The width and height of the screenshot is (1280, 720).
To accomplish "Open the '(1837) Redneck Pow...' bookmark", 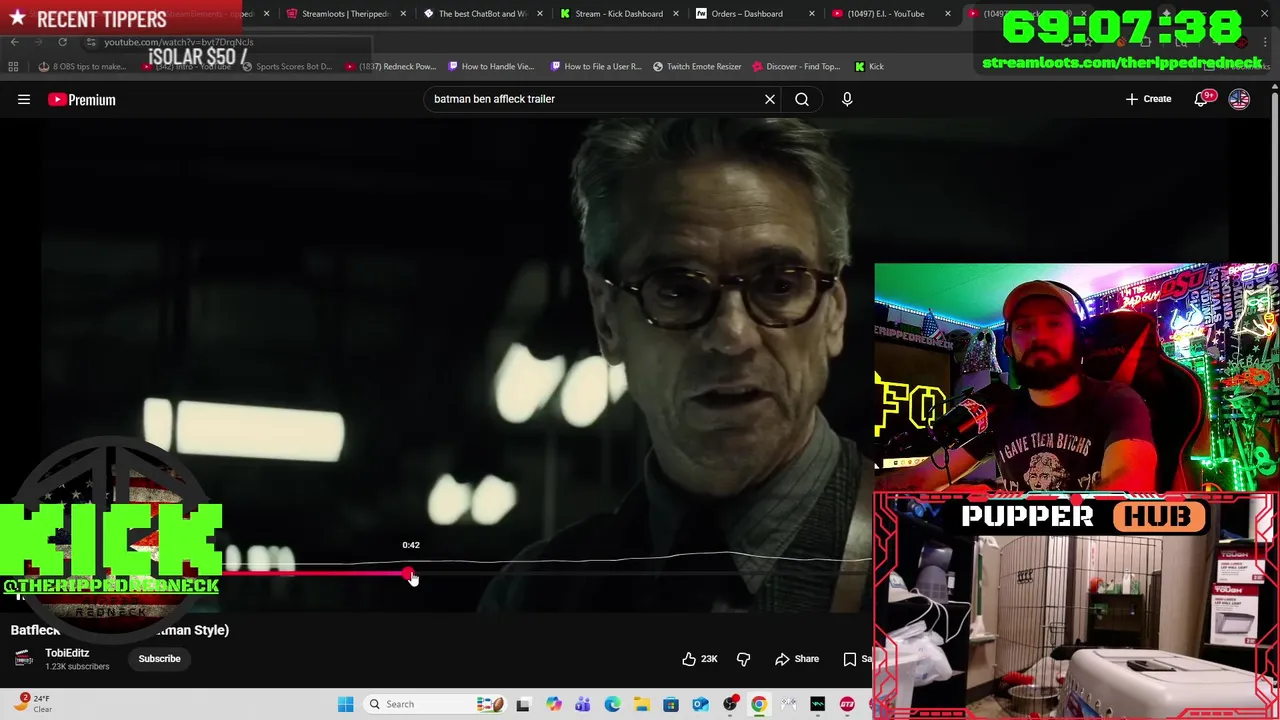I will tap(391, 67).
